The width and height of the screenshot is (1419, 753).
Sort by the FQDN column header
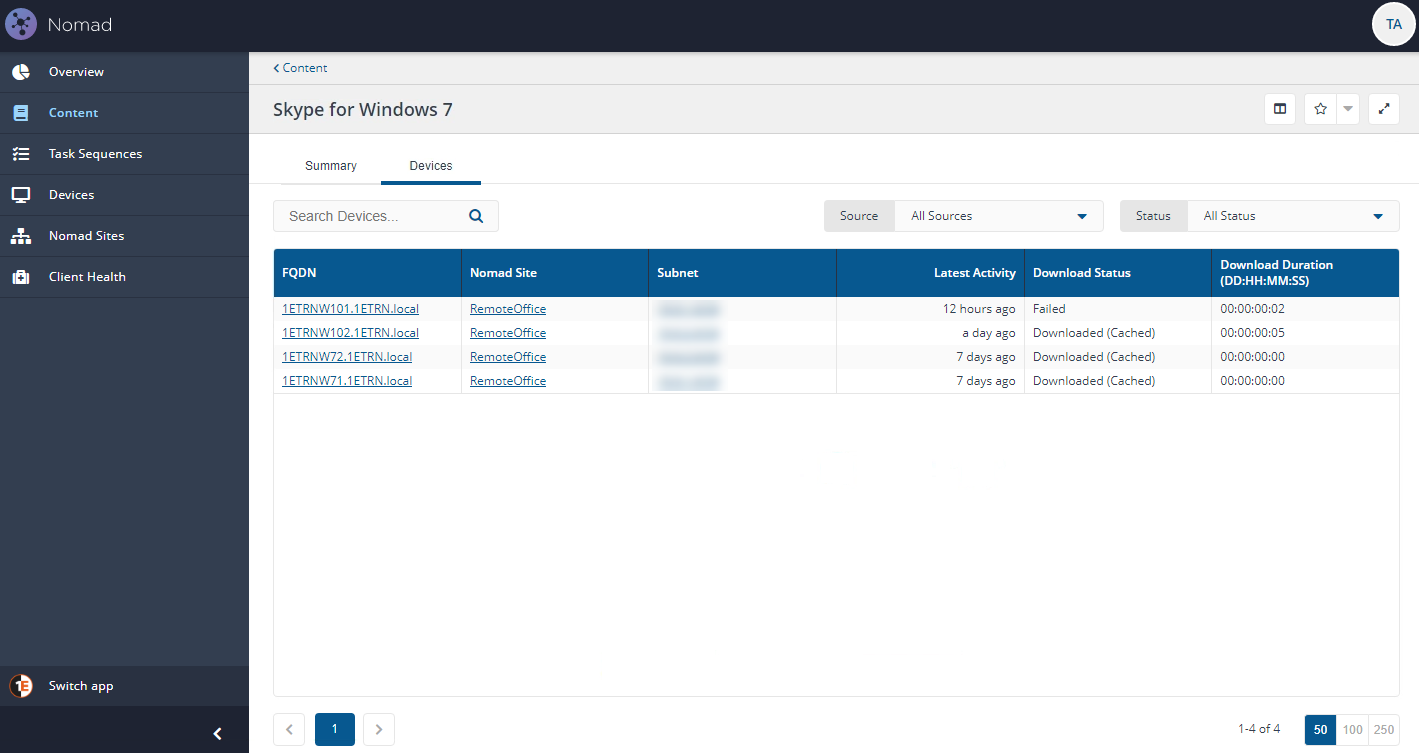pos(367,273)
